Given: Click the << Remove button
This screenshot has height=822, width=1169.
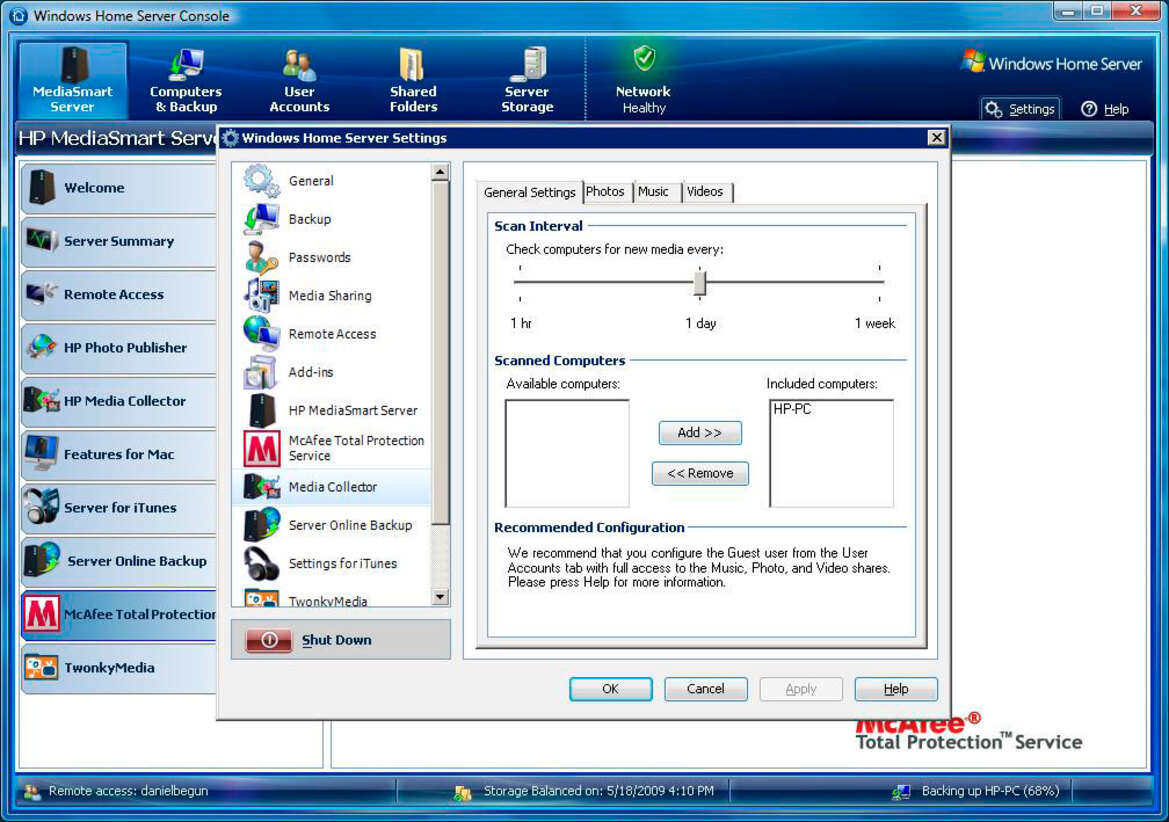Looking at the screenshot, I should click(700, 473).
